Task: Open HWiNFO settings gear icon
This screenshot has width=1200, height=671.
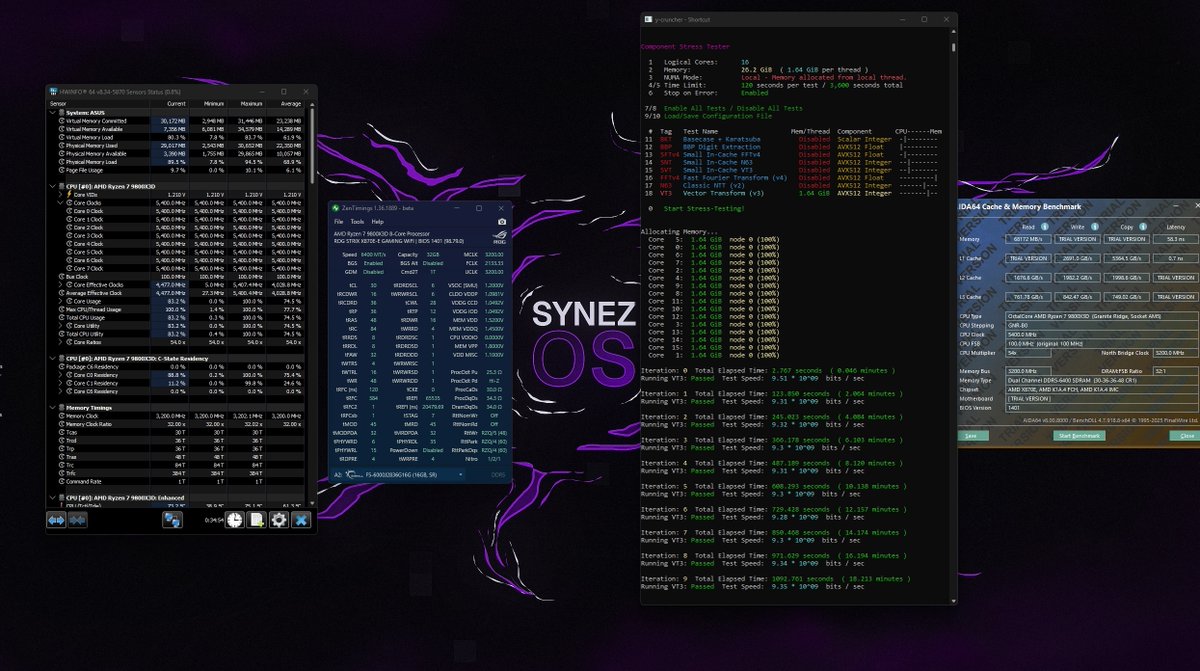Action: (278, 521)
